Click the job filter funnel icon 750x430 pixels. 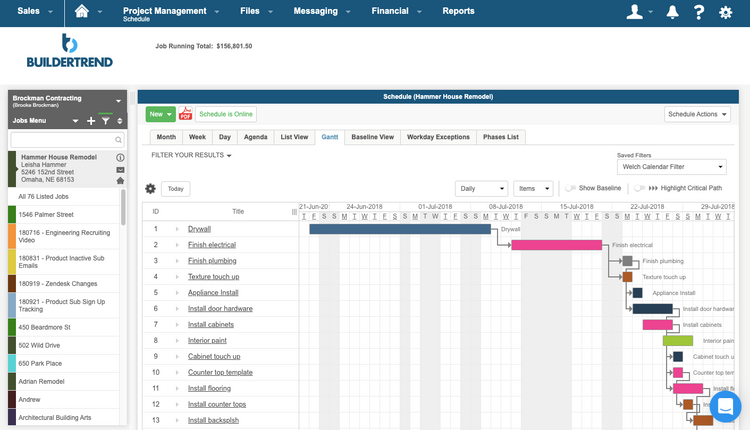(105, 121)
